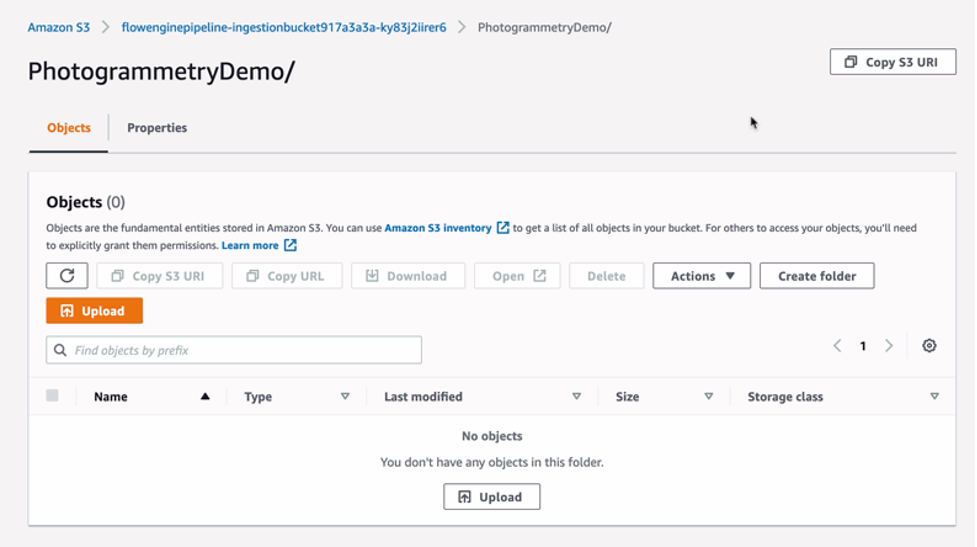977x547 pixels.
Task: Open the Actions dropdown menu
Action: click(702, 276)
